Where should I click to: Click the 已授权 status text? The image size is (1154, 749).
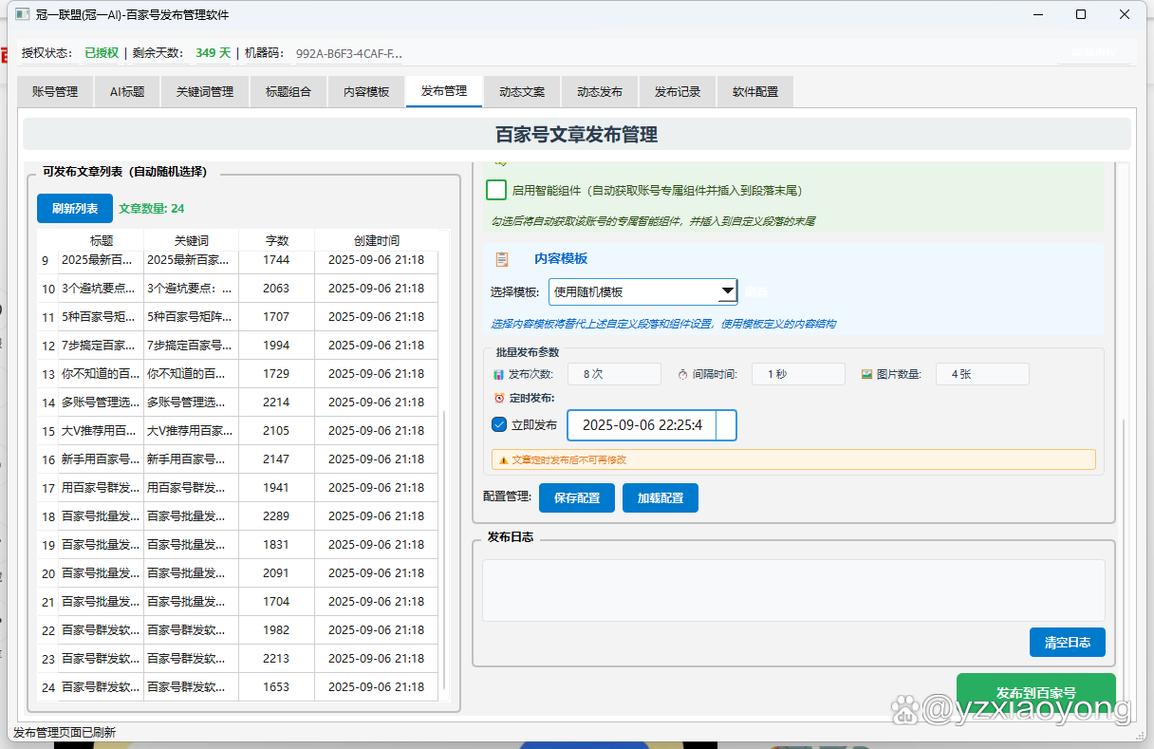point(102,53)
